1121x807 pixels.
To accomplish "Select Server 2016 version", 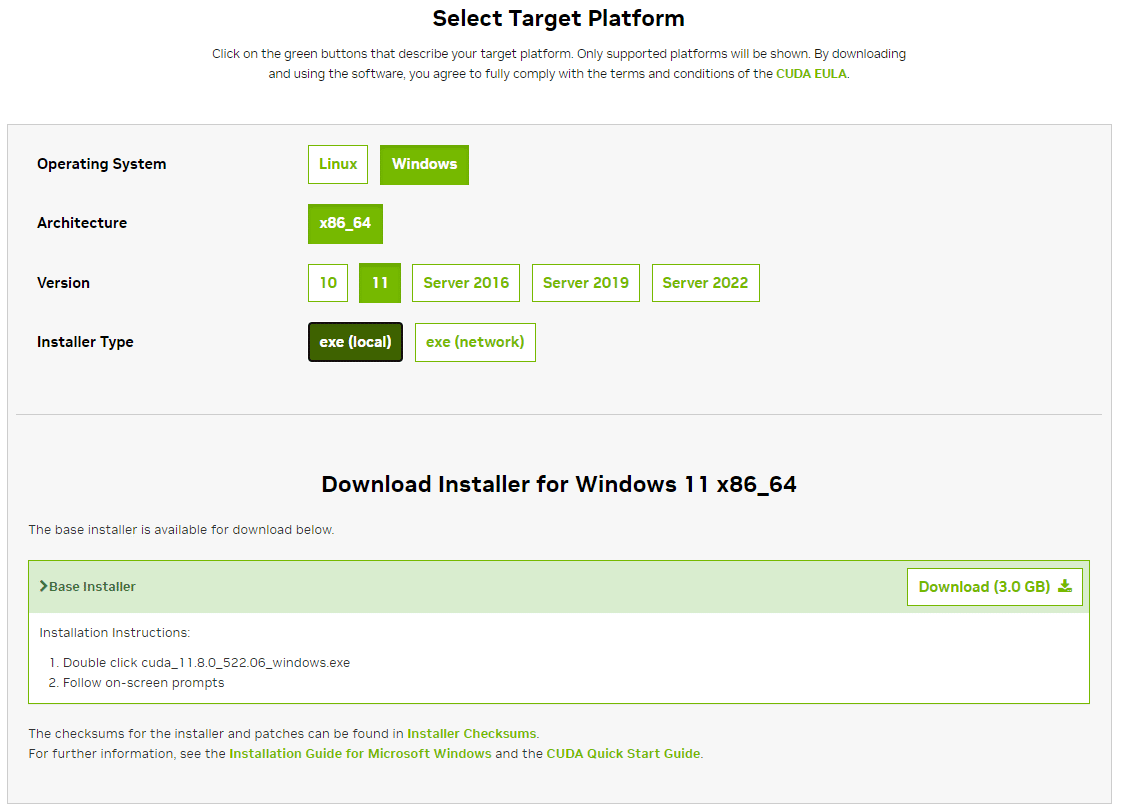I will [466, 283].
